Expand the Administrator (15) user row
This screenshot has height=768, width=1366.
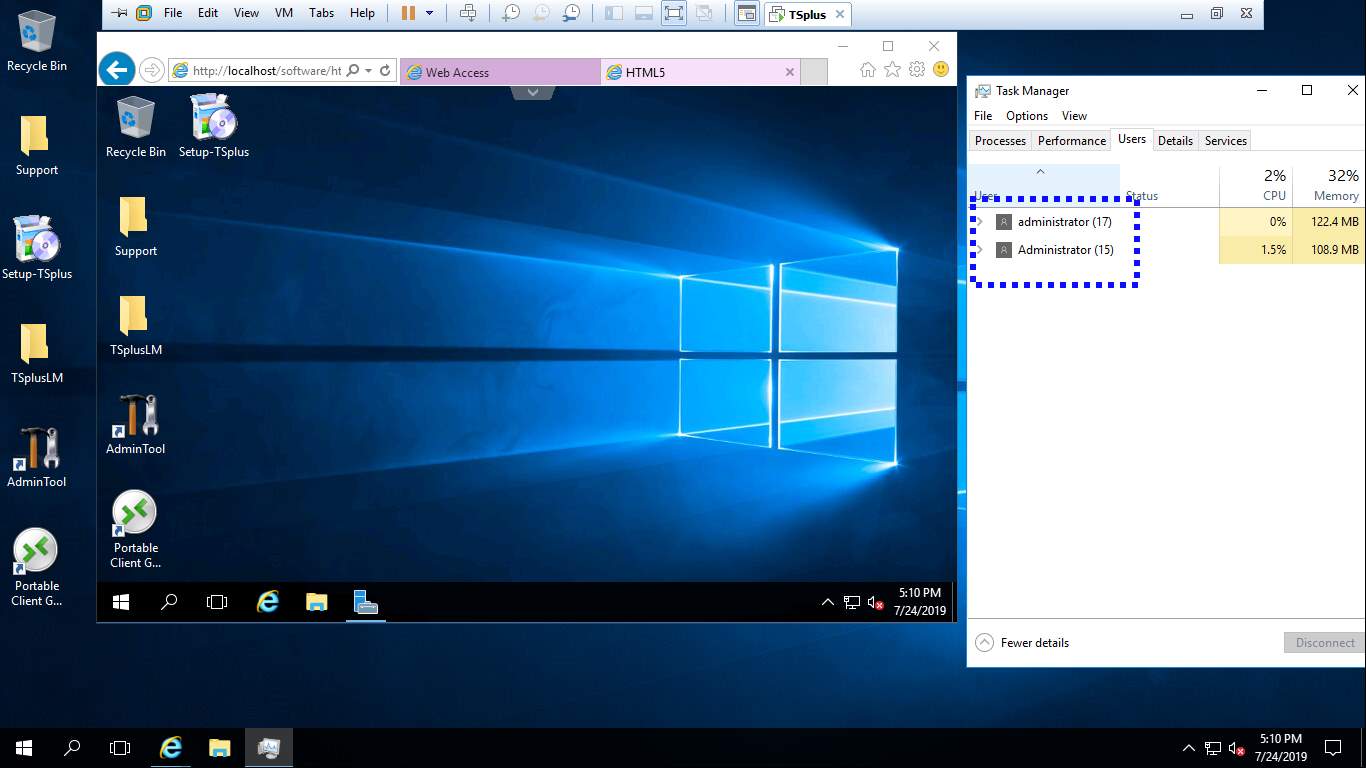(980, 250)
